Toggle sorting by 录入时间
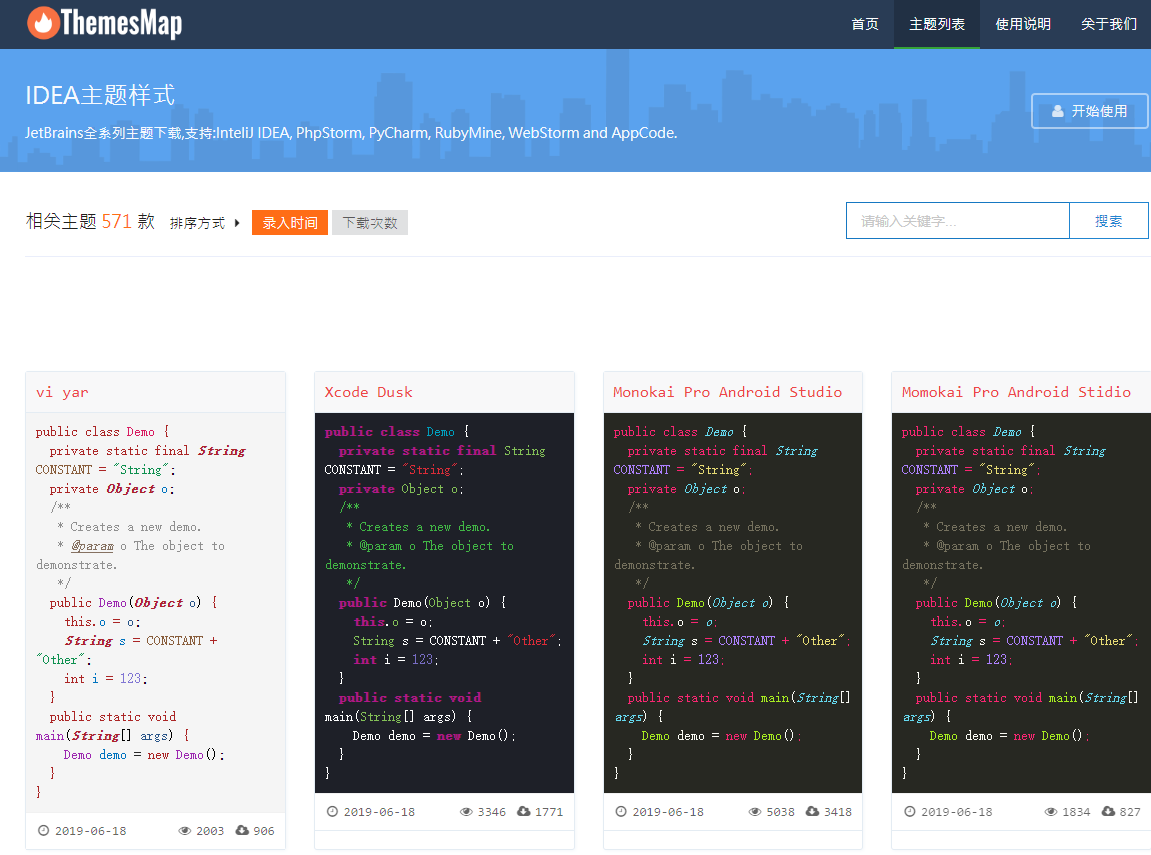The width and height of the screenshot is (1151, 855). (289, 223)
